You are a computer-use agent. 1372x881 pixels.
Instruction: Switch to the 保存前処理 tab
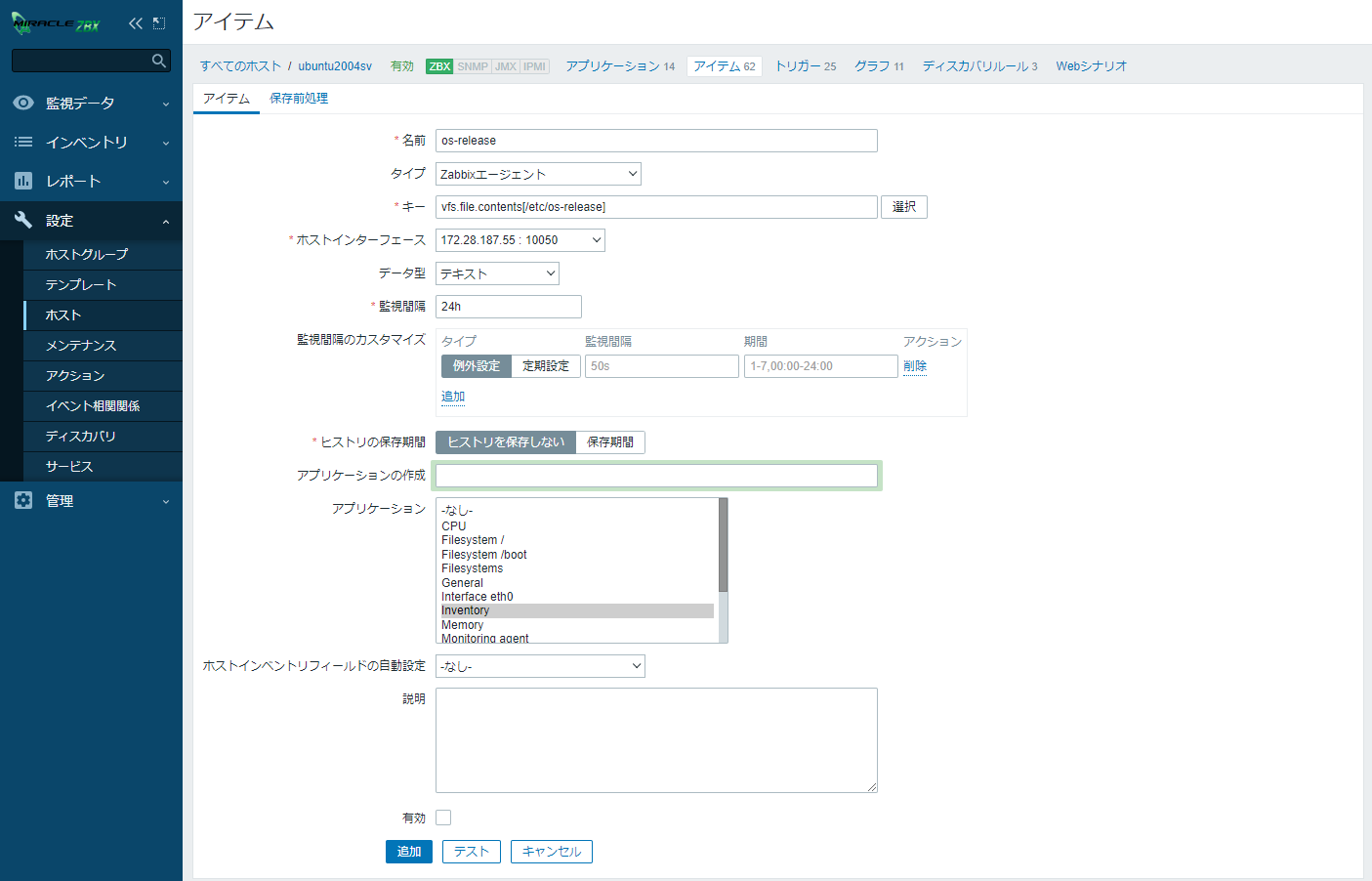pyautogui.click(x=299, y=99)
